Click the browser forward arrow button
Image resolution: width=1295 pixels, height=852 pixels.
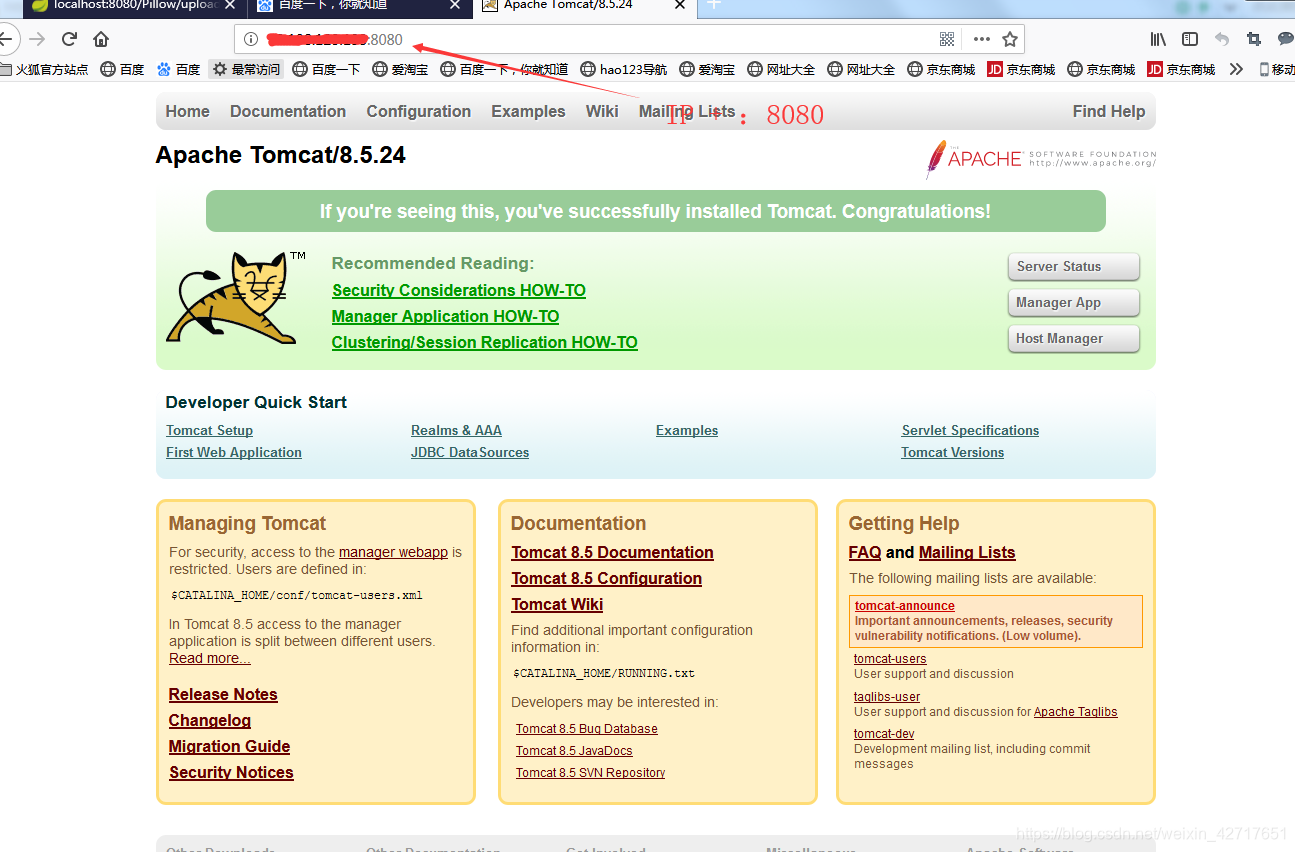pos(37,39)
